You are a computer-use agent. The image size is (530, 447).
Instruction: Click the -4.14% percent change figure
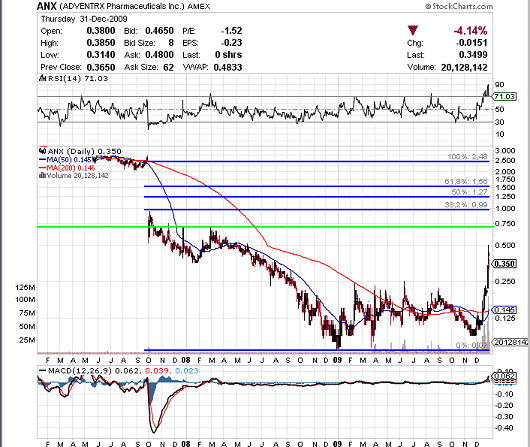point(470,31)
